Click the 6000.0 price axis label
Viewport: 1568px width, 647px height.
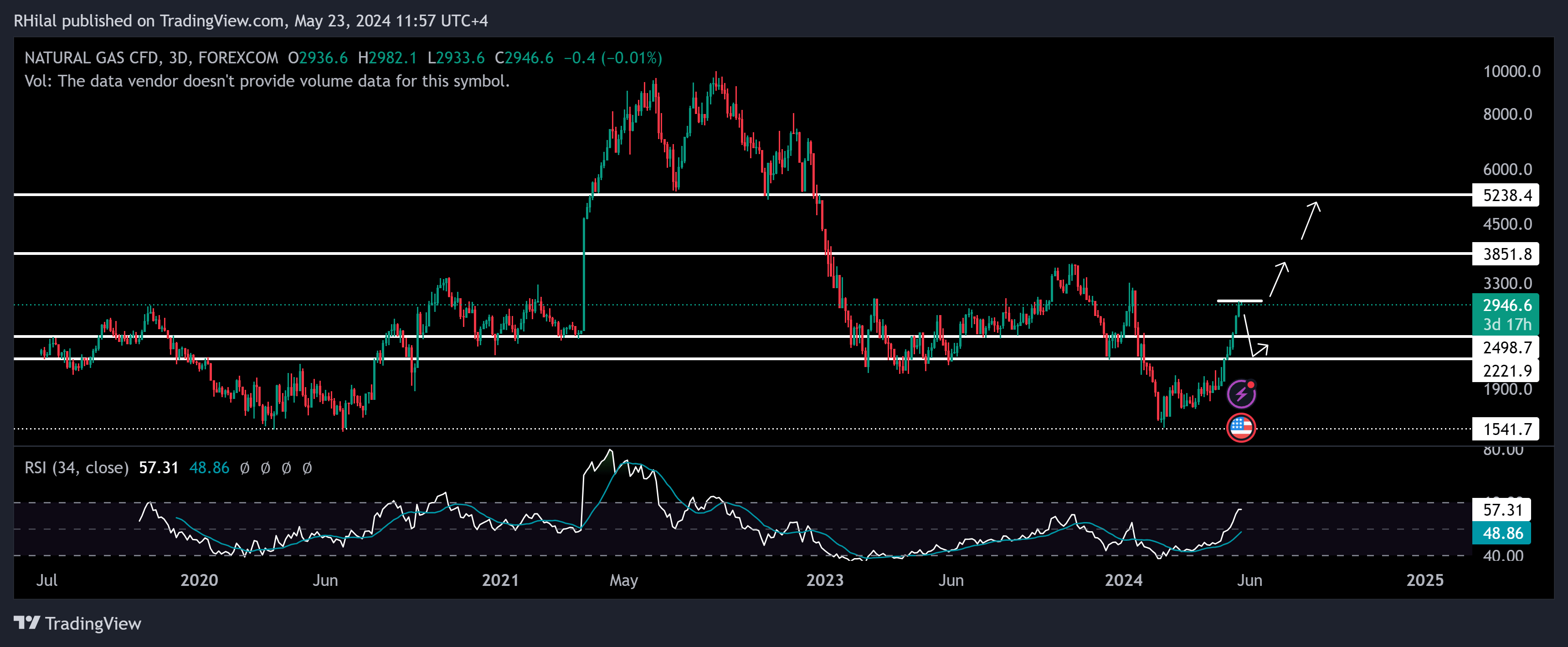point(1507,169)
